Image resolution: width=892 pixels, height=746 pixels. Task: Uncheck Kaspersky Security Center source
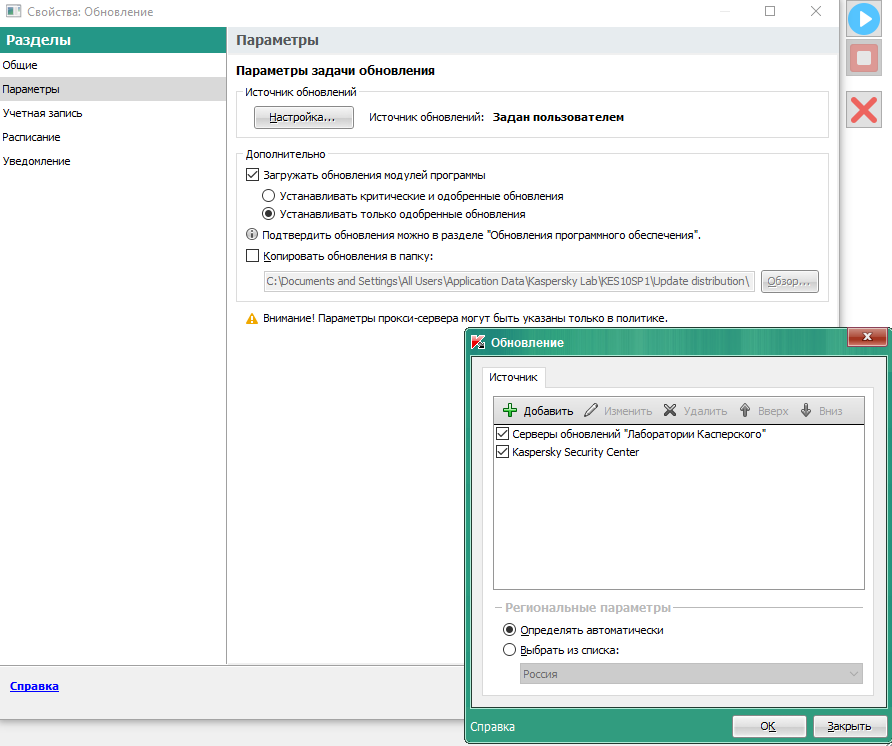point(502,452)
